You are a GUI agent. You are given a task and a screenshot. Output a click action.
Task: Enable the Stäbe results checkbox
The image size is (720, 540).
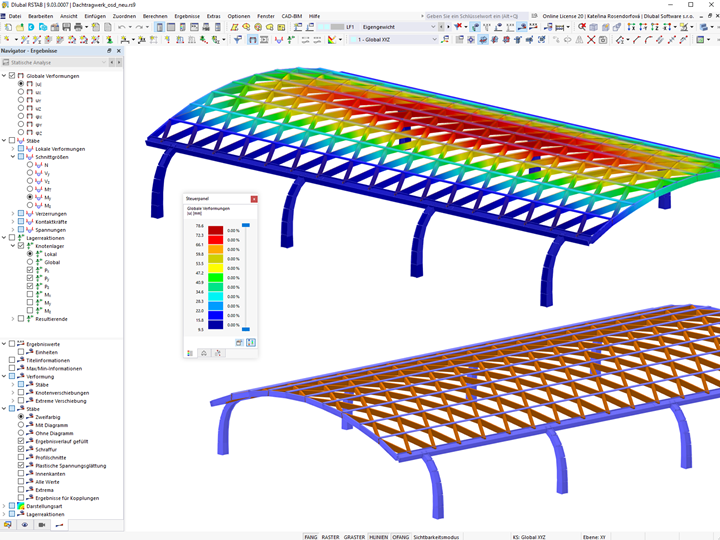tap(12, 141)
